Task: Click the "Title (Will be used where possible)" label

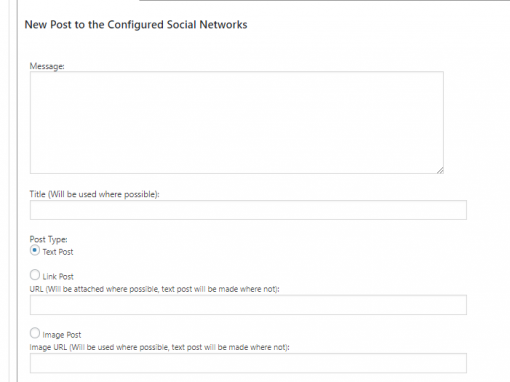Action: (x=94, y=194)
